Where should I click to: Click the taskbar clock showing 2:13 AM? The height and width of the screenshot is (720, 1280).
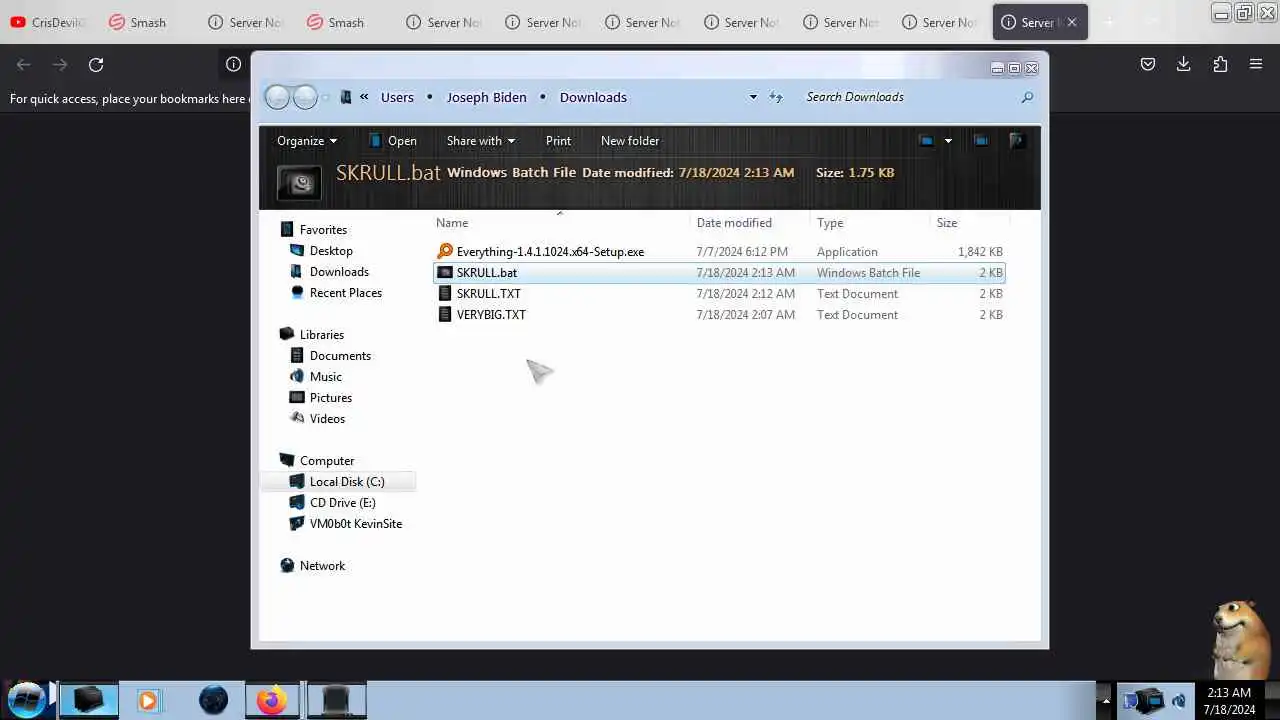[1229, 700]
